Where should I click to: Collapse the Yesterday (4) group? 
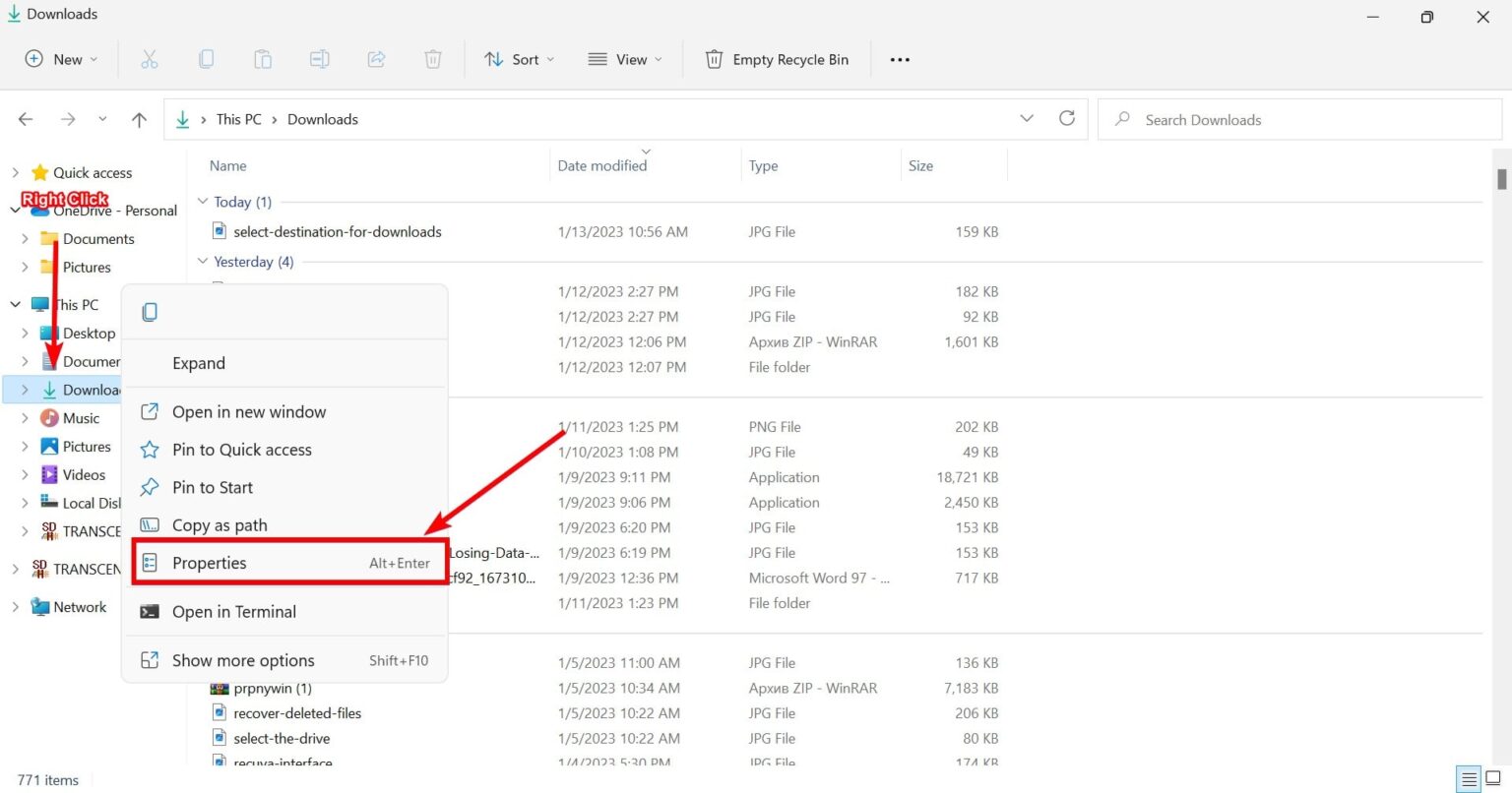pyautogui.click(x=203, y=261)
